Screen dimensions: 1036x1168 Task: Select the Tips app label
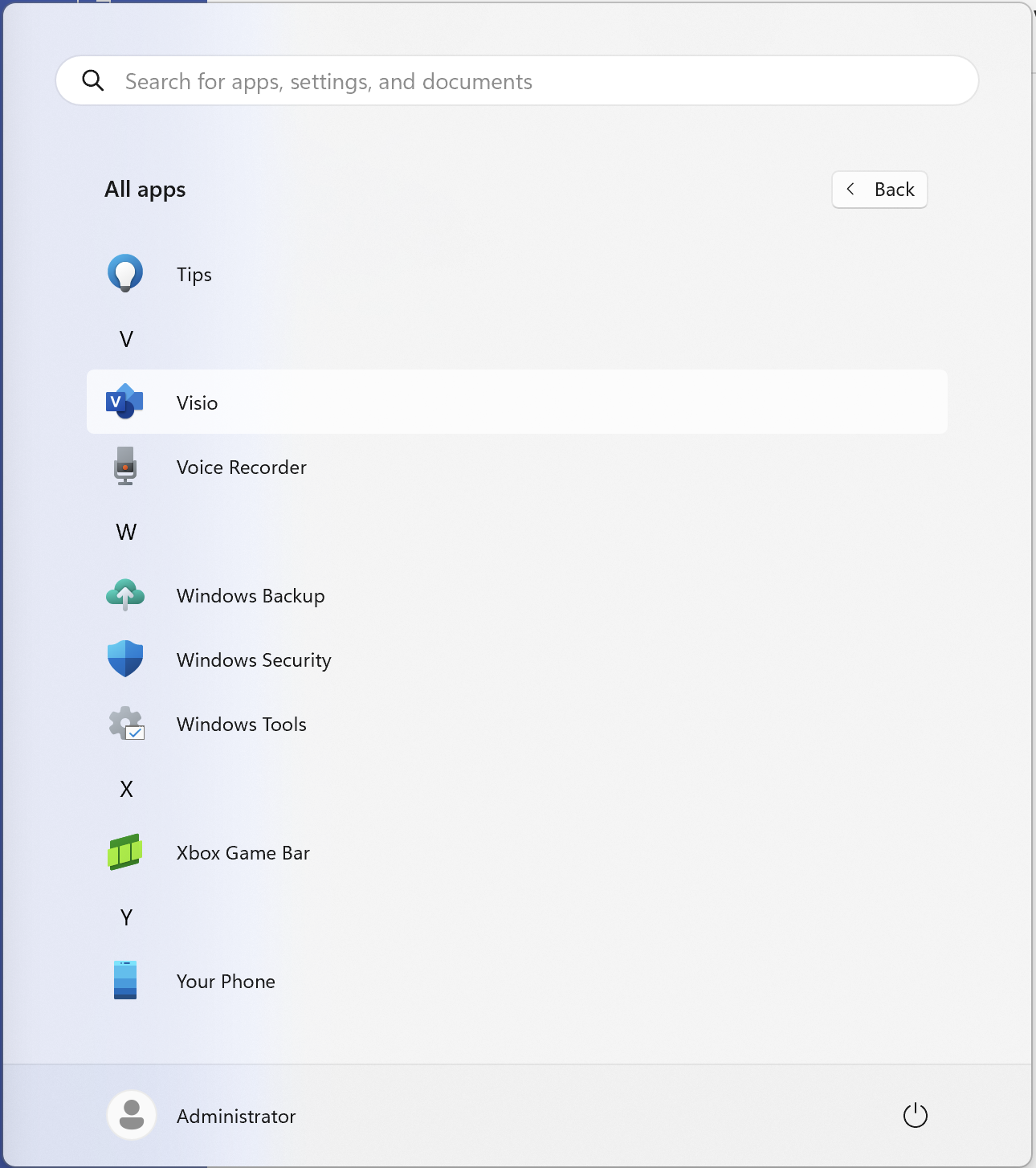(x=194, y=275)
